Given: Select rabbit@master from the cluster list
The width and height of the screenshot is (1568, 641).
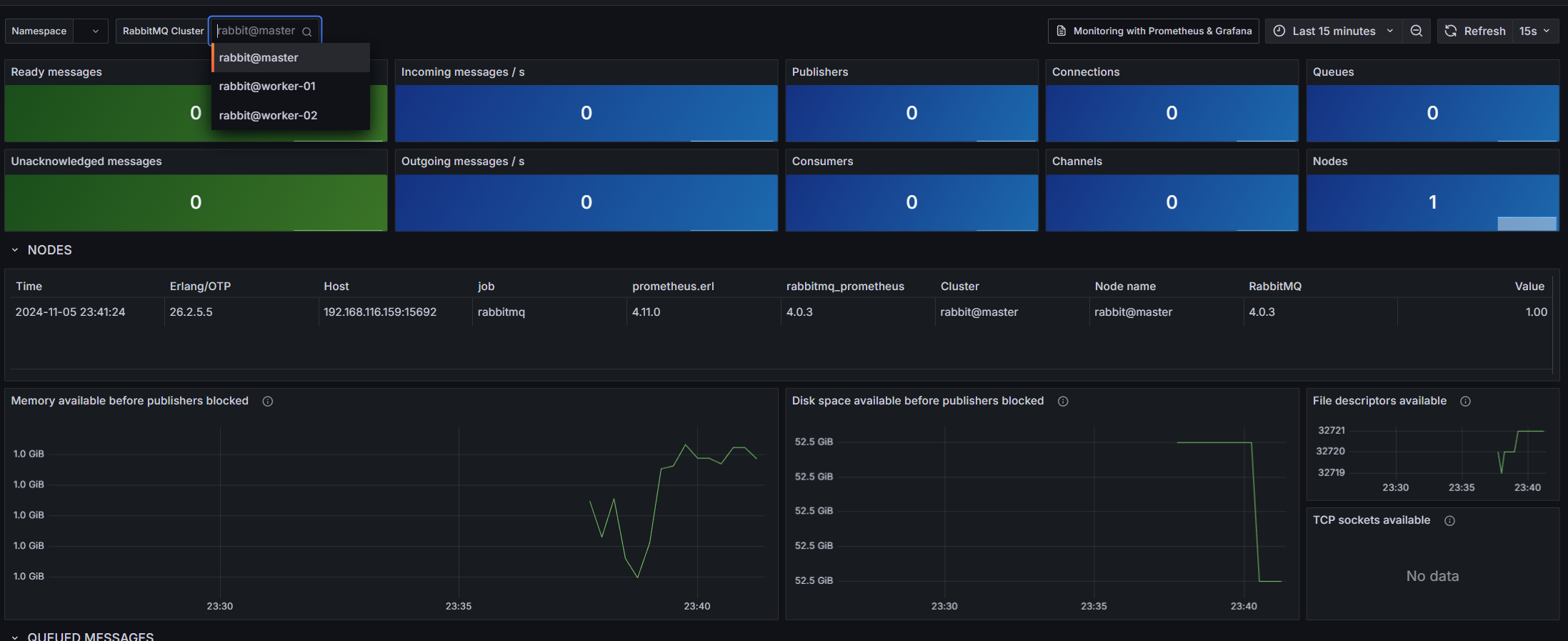Looking at the screenshot, I should (x=291, y=58).
